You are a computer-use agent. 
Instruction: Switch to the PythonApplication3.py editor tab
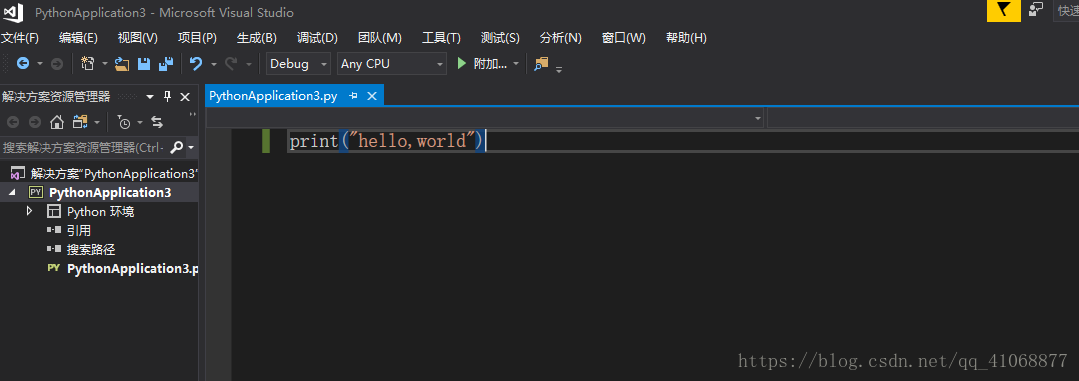click(273, 96)
